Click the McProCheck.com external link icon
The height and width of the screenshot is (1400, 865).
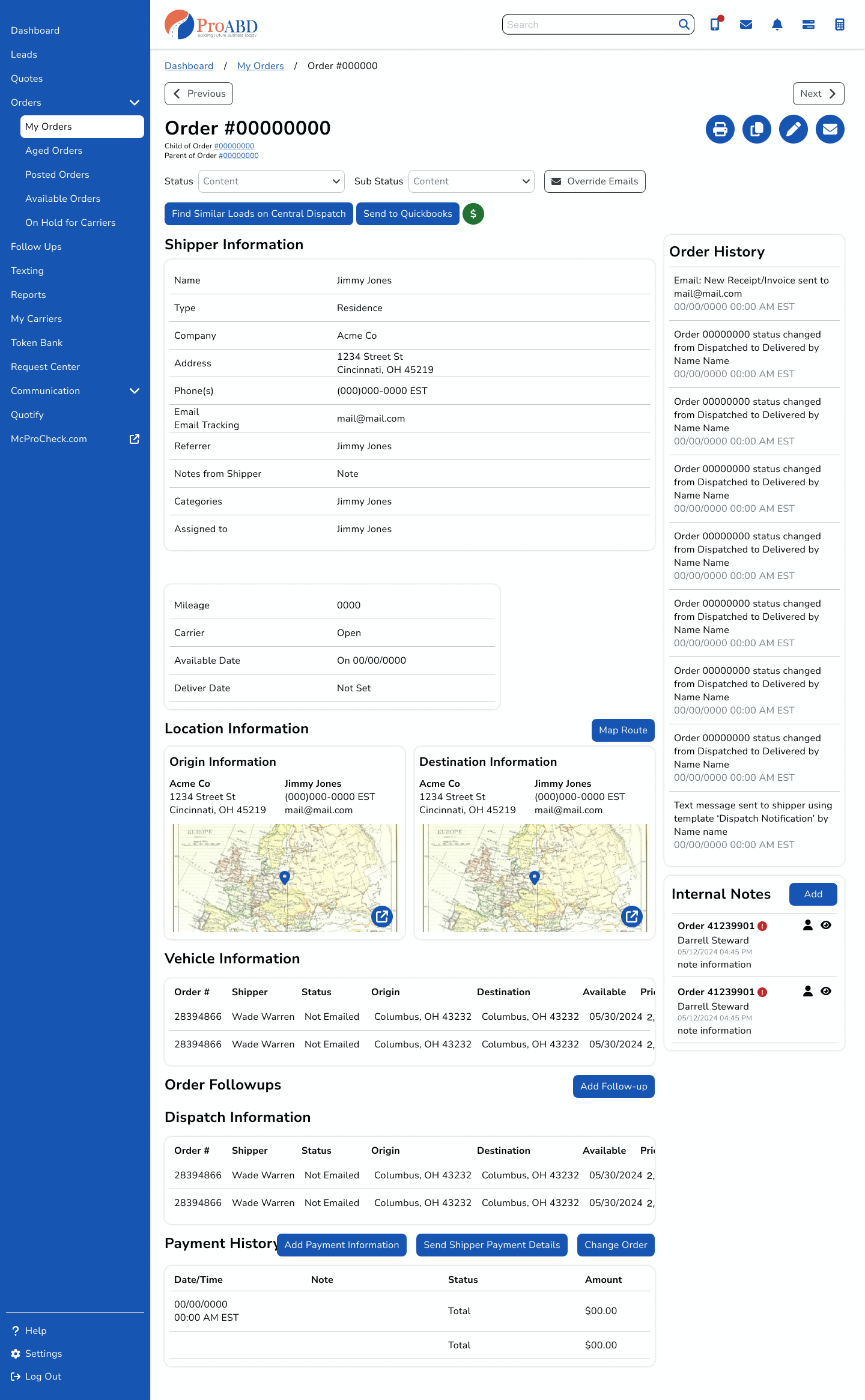click(135, 439)
